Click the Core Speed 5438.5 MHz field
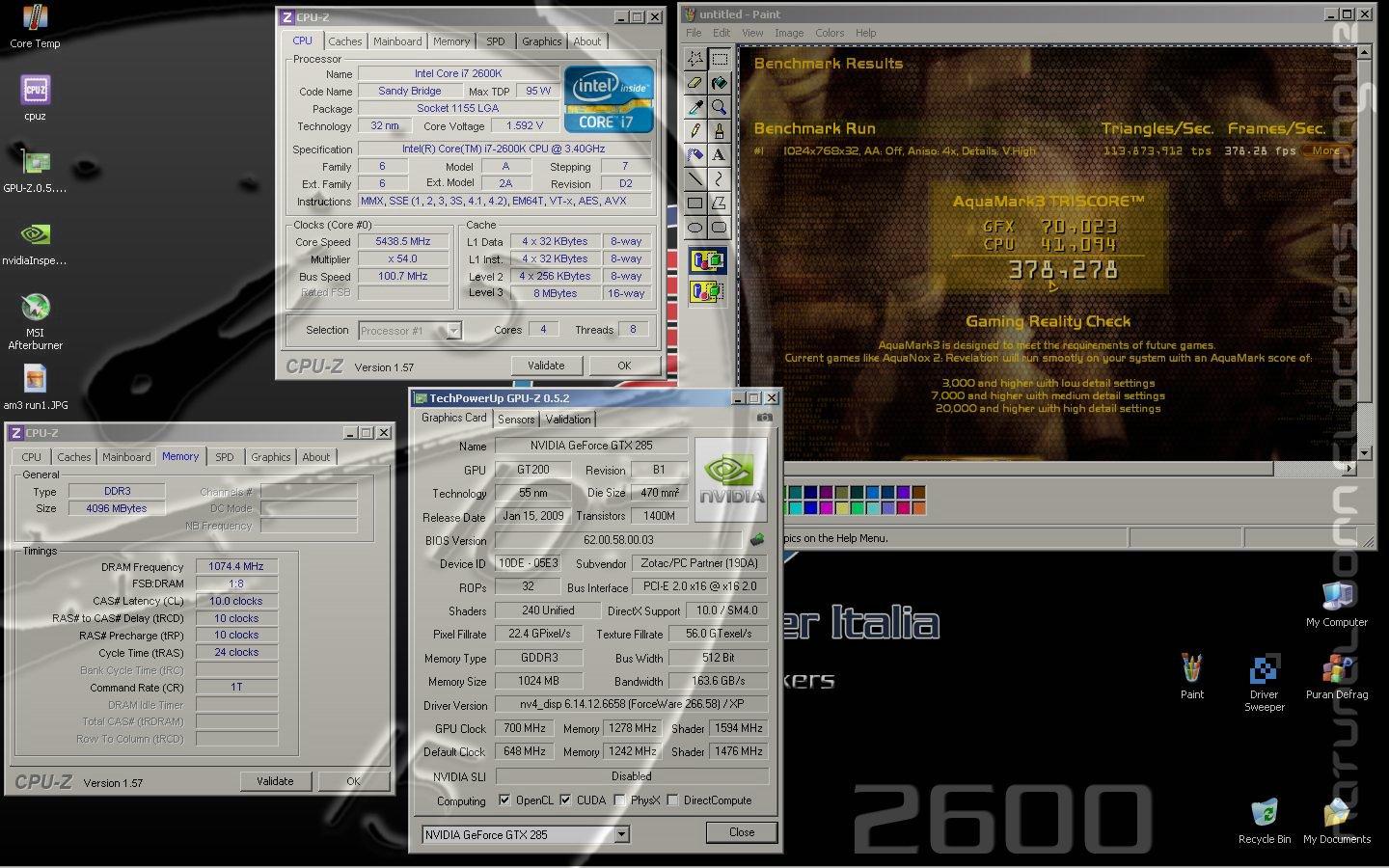1389x868 pixels. point(403,242)
